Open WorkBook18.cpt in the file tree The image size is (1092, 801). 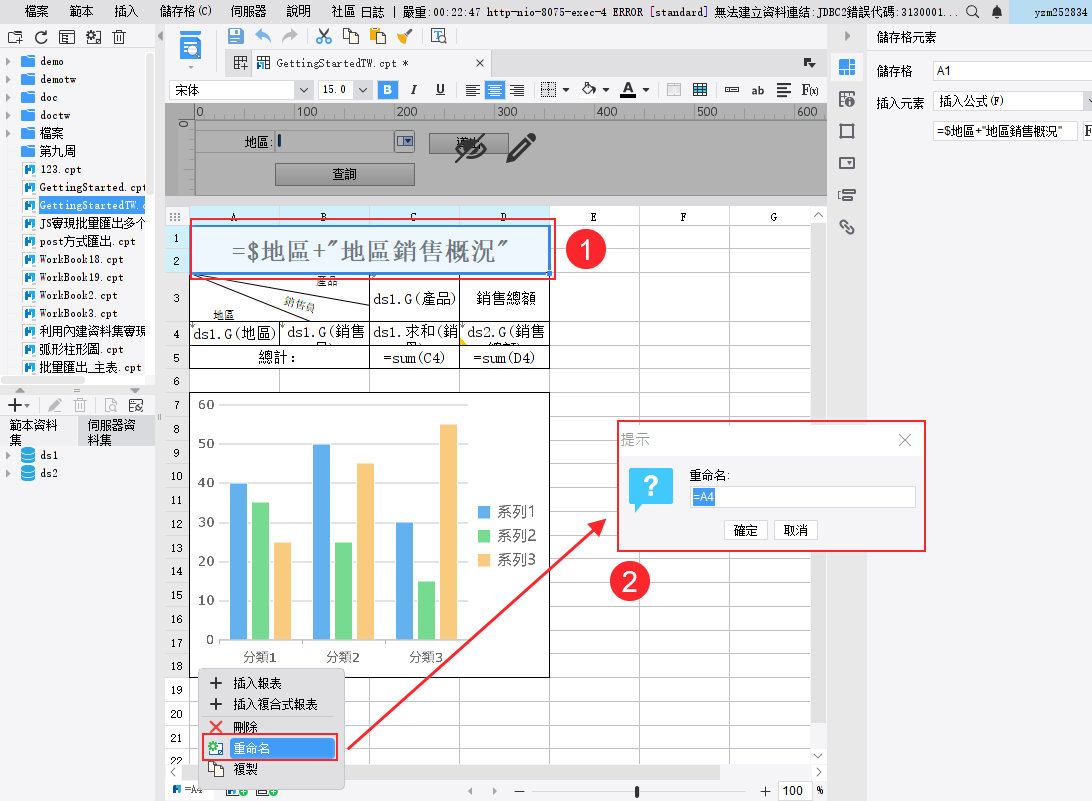81,259
